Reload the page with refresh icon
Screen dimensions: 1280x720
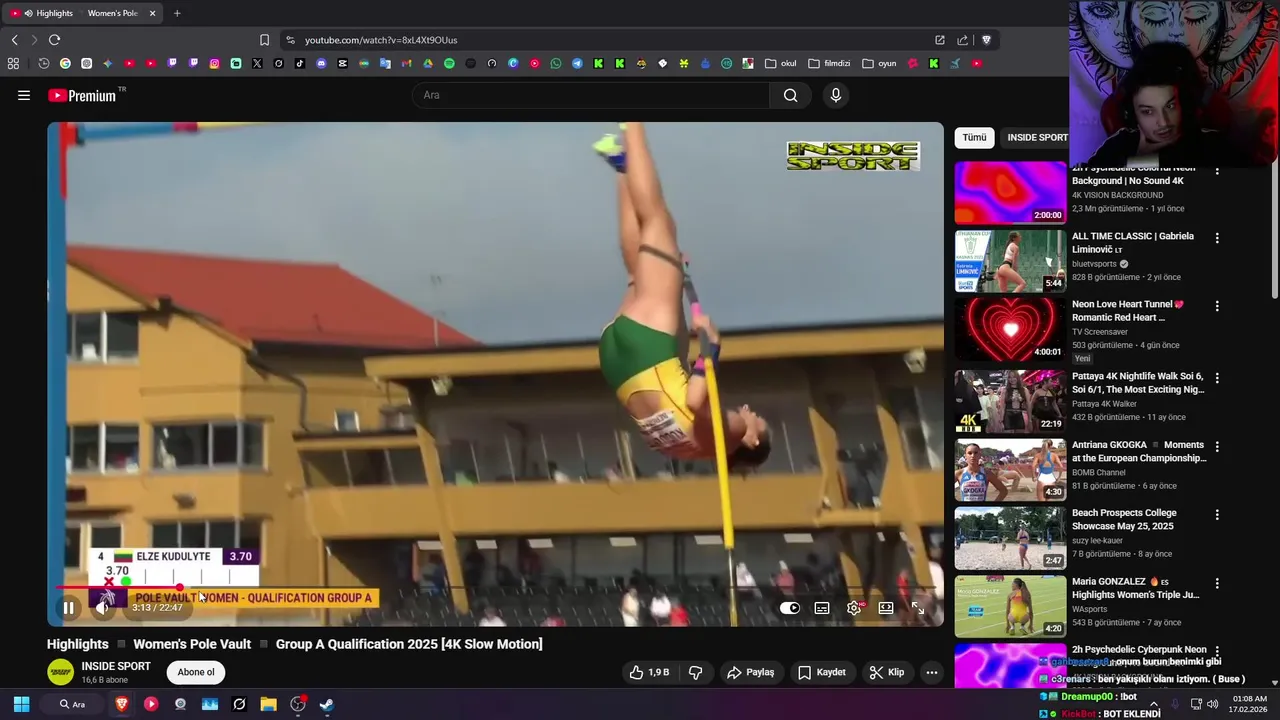[x=54, y=40]
